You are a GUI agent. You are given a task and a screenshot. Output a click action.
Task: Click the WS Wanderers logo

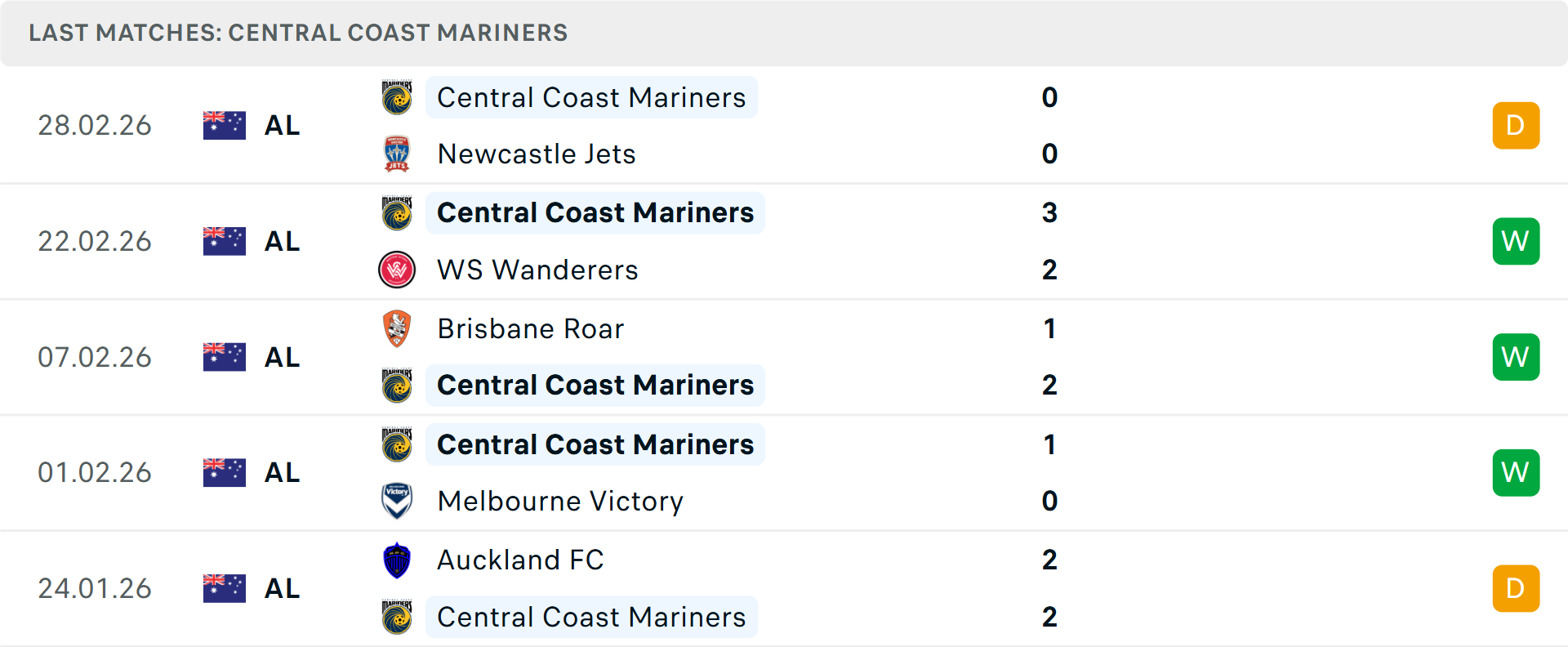pos(396,270)
